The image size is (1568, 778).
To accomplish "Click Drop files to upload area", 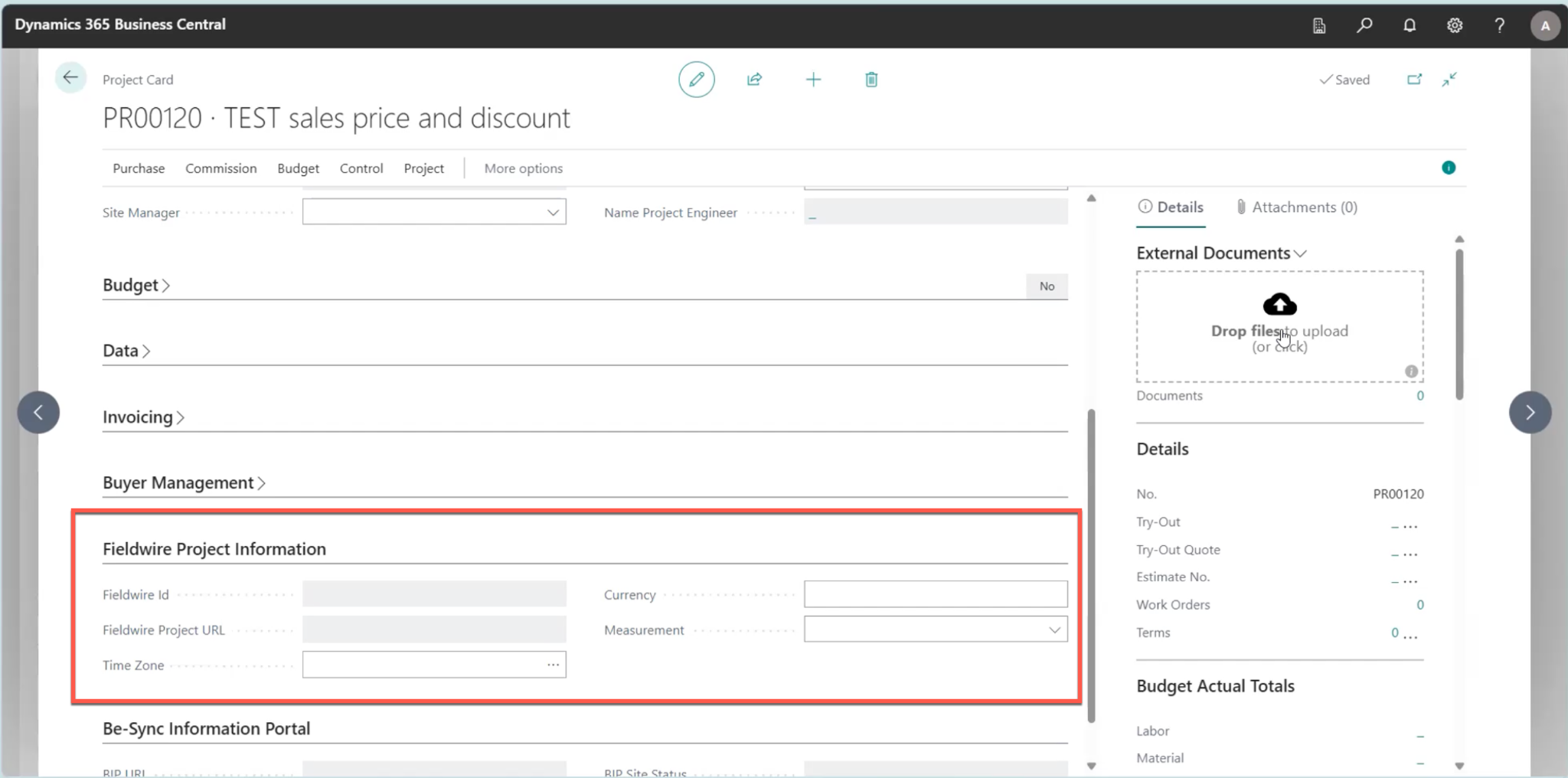I will [1279, 326].
